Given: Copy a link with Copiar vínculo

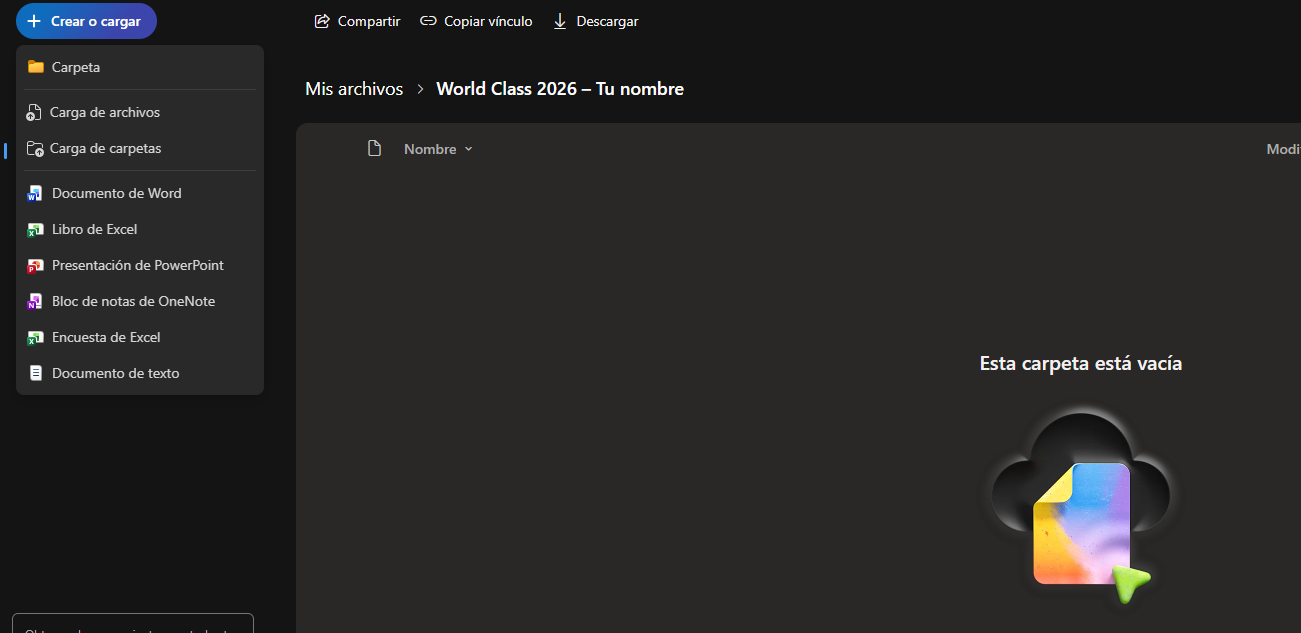Looking at the screenshot, I should (x=476, y=20).
